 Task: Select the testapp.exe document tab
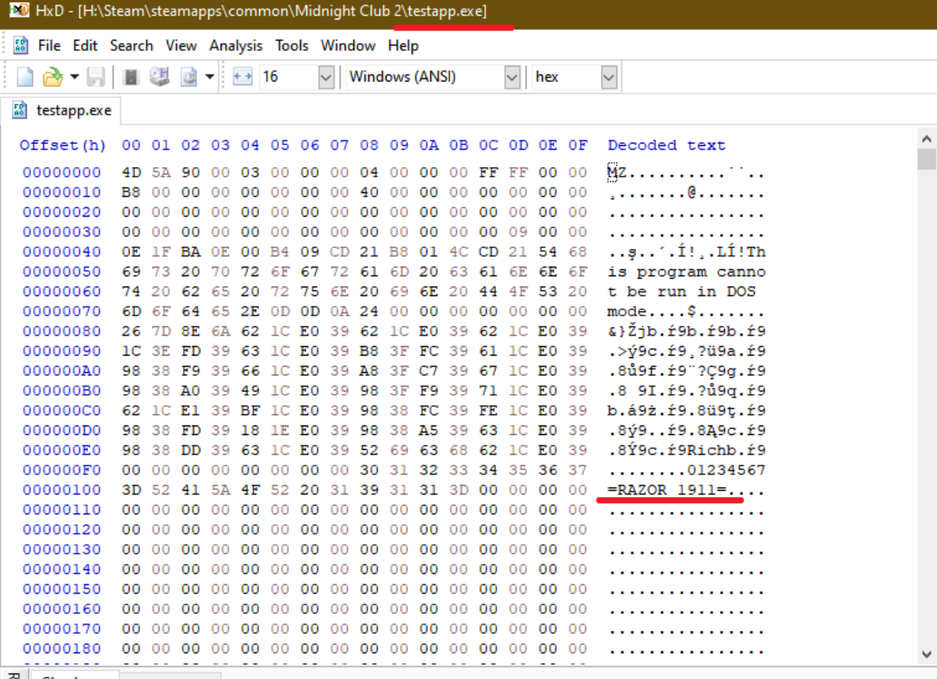[x=62, y=111]
